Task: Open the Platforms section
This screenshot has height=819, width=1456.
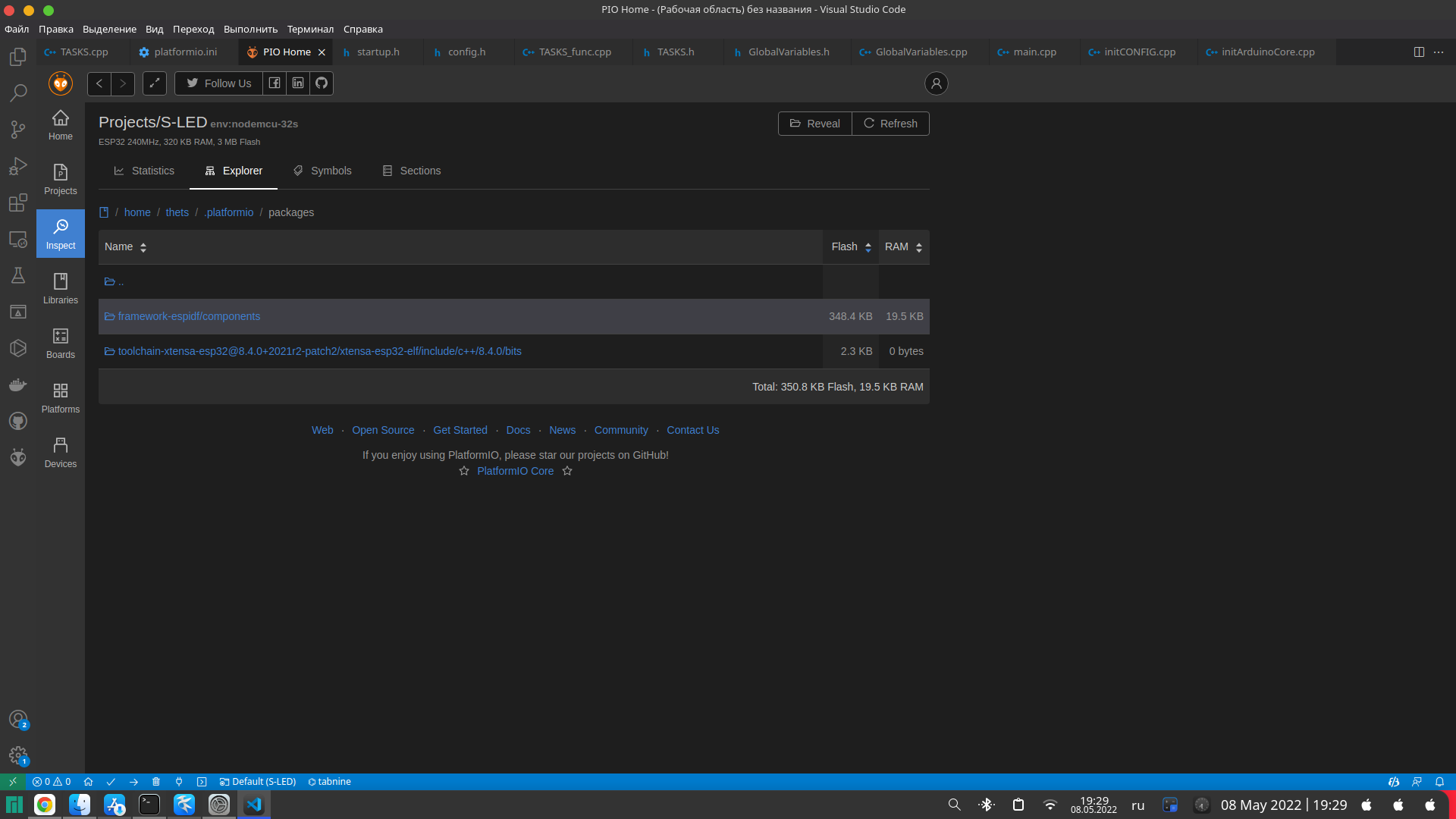Action: (61, 398)
